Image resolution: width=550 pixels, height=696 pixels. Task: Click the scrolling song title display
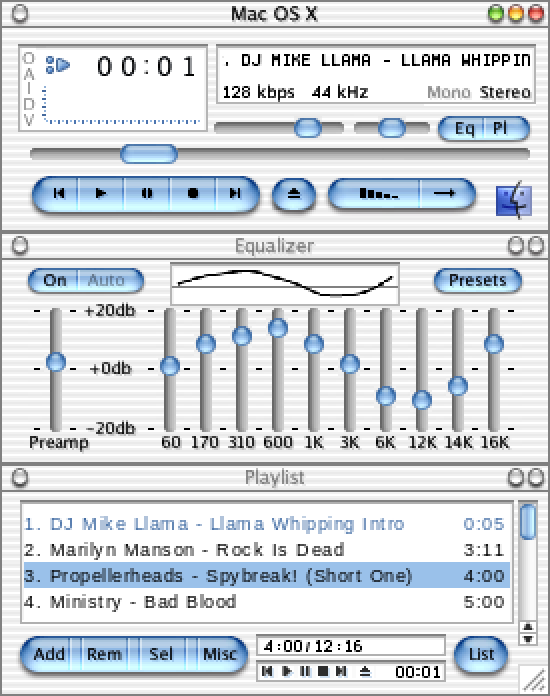(x=376, y=60)
